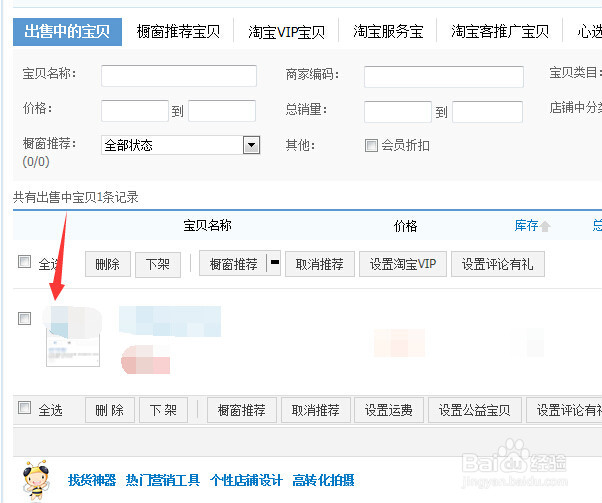Select the listed item's checkbox

25,318
